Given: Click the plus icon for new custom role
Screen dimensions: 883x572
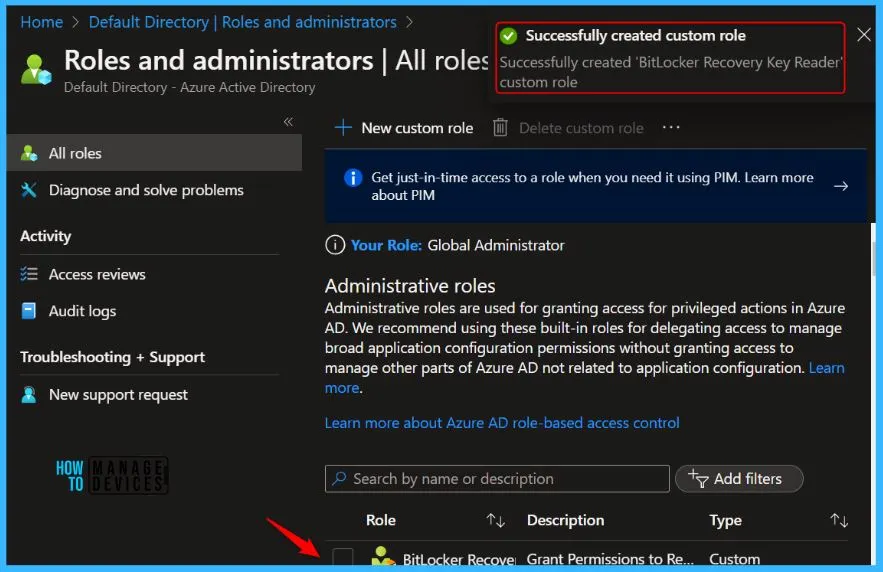Looking at the screenshot, I should [343, 128].
